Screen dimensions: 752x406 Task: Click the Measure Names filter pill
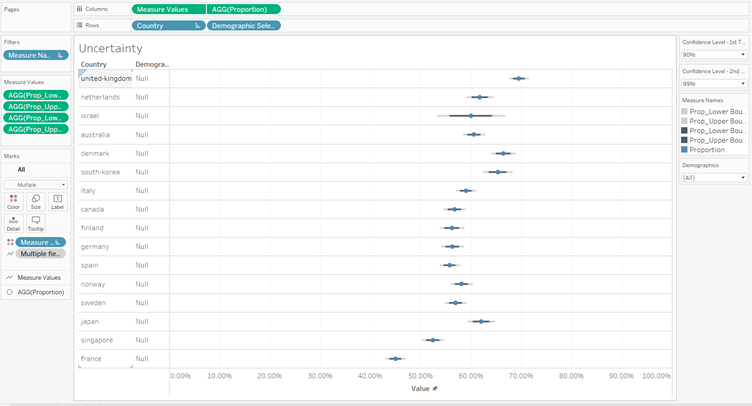tap(35, 55)
